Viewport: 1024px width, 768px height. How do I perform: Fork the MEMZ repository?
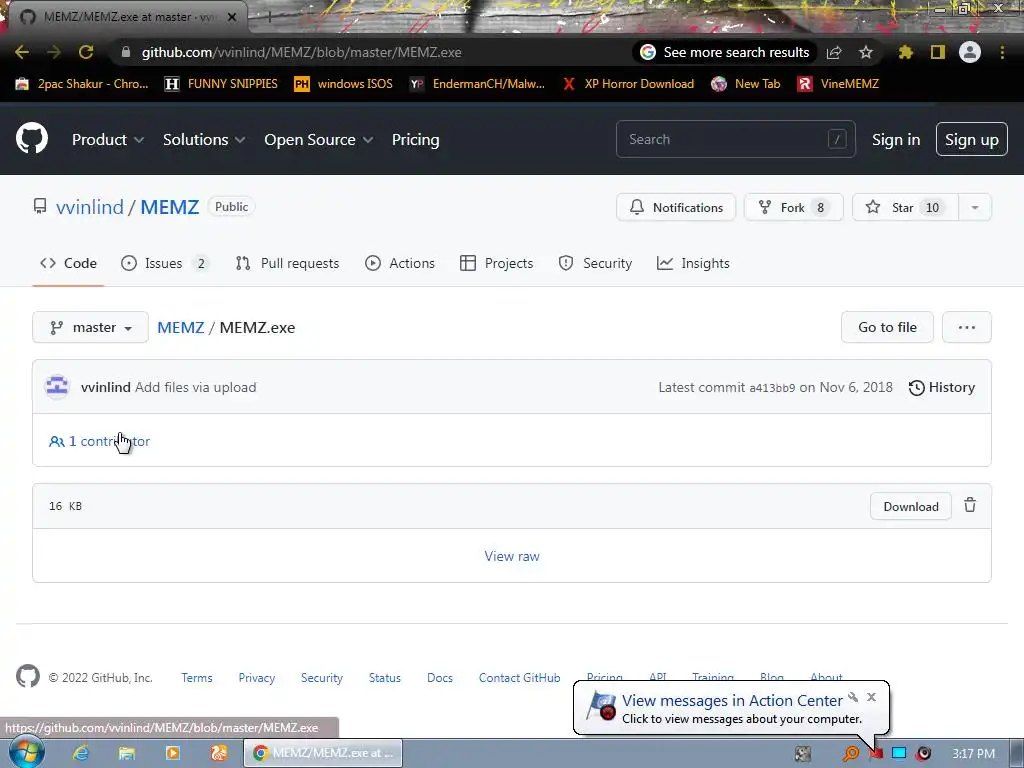[x=793, y=208]
